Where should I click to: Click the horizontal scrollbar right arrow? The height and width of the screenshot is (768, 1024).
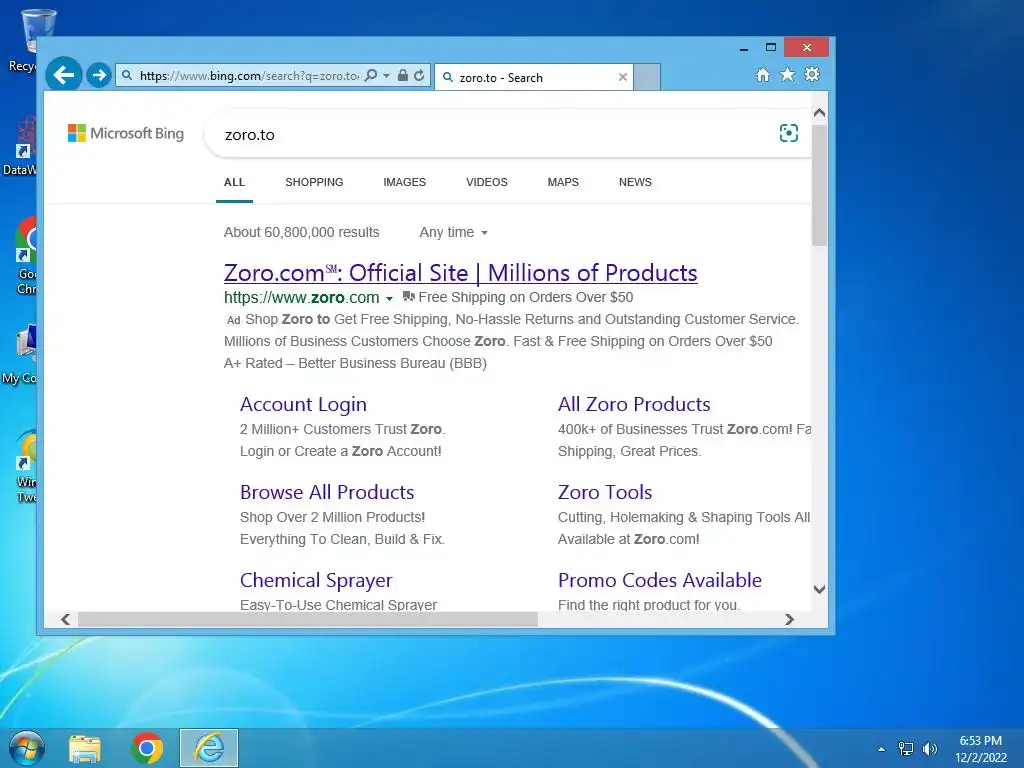[789, 619]
